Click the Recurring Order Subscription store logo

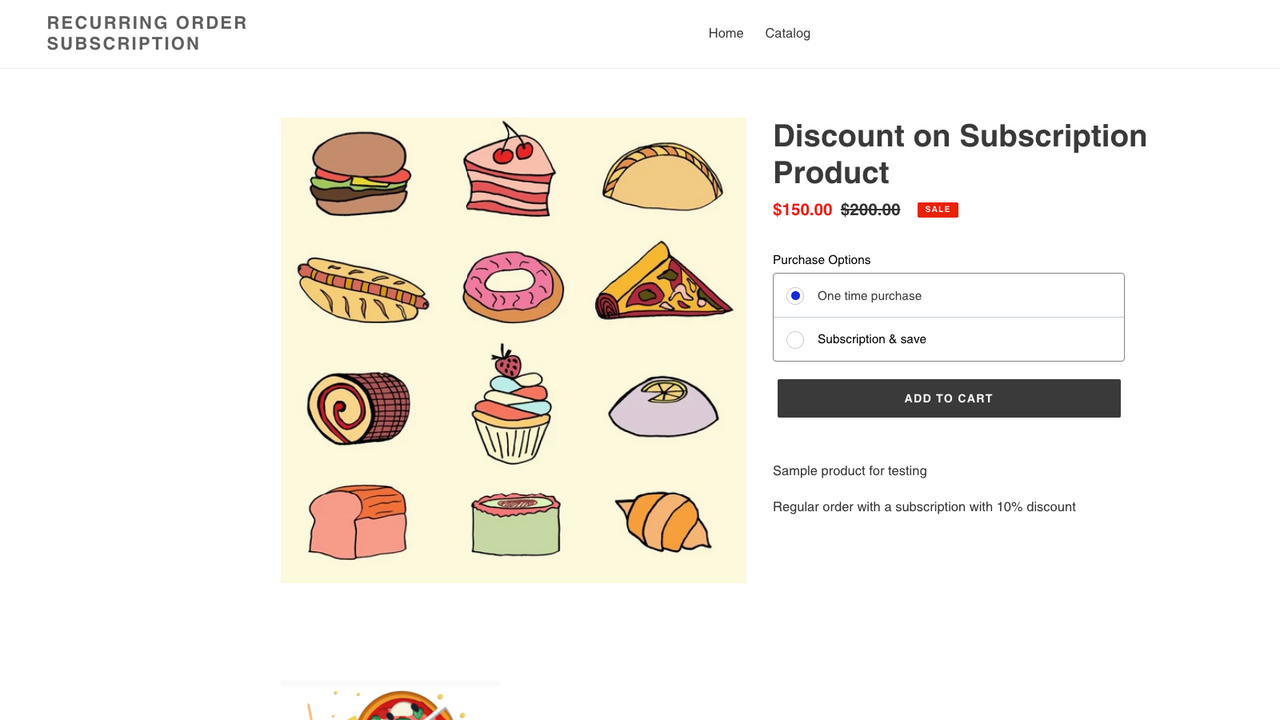[x=147, y=33]
